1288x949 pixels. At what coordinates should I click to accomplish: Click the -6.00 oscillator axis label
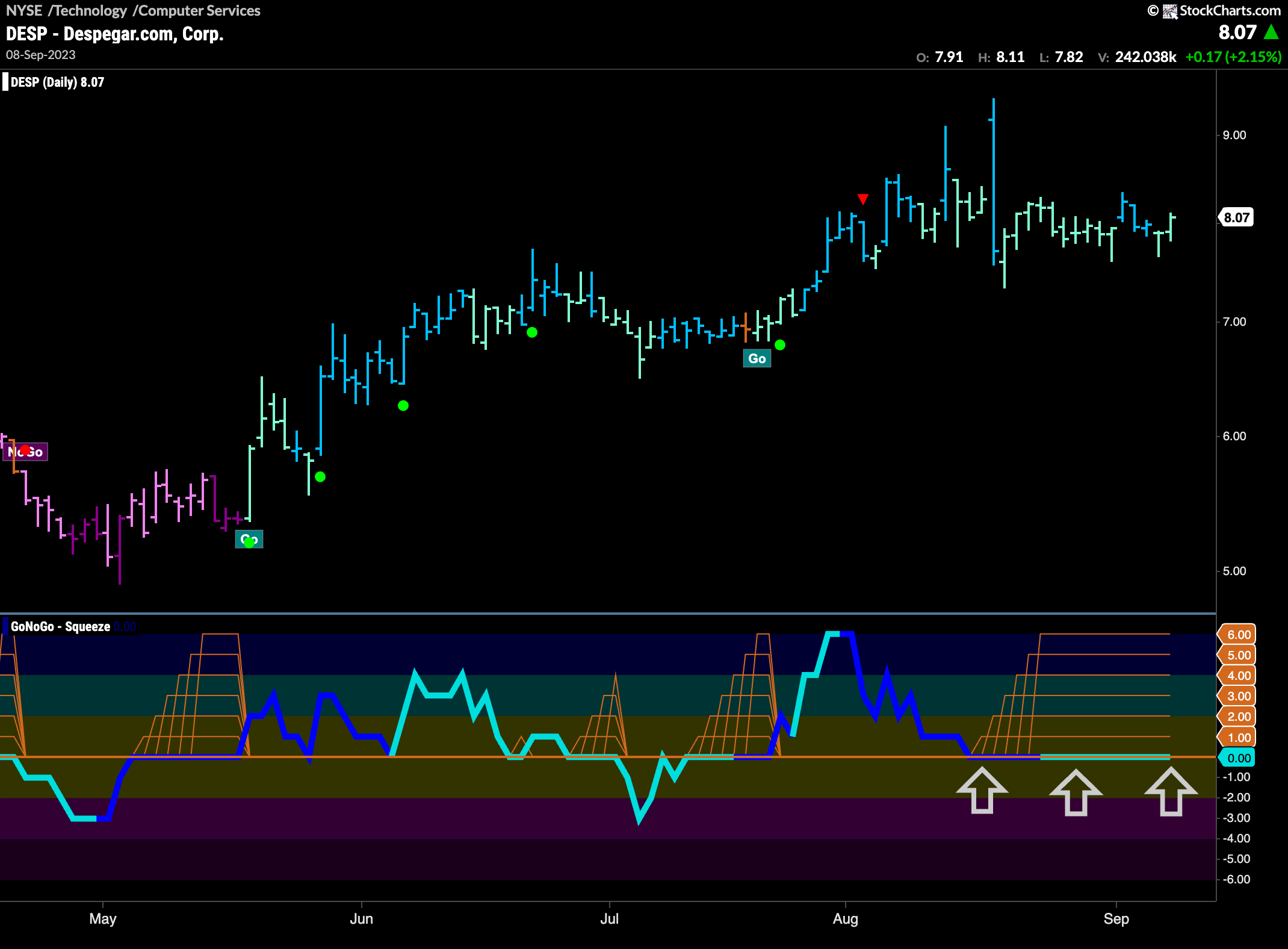coord(1236,879)
